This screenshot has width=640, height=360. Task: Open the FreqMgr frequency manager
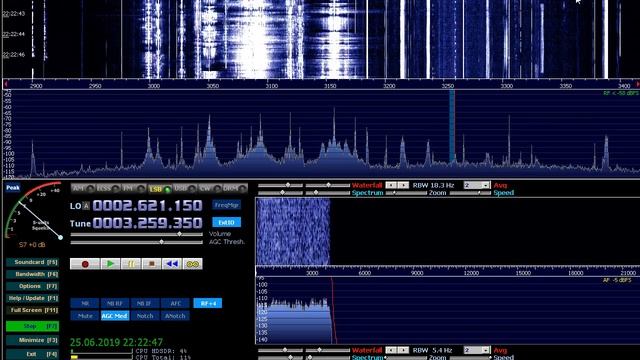pyautogui.click(x=227, y=205)
